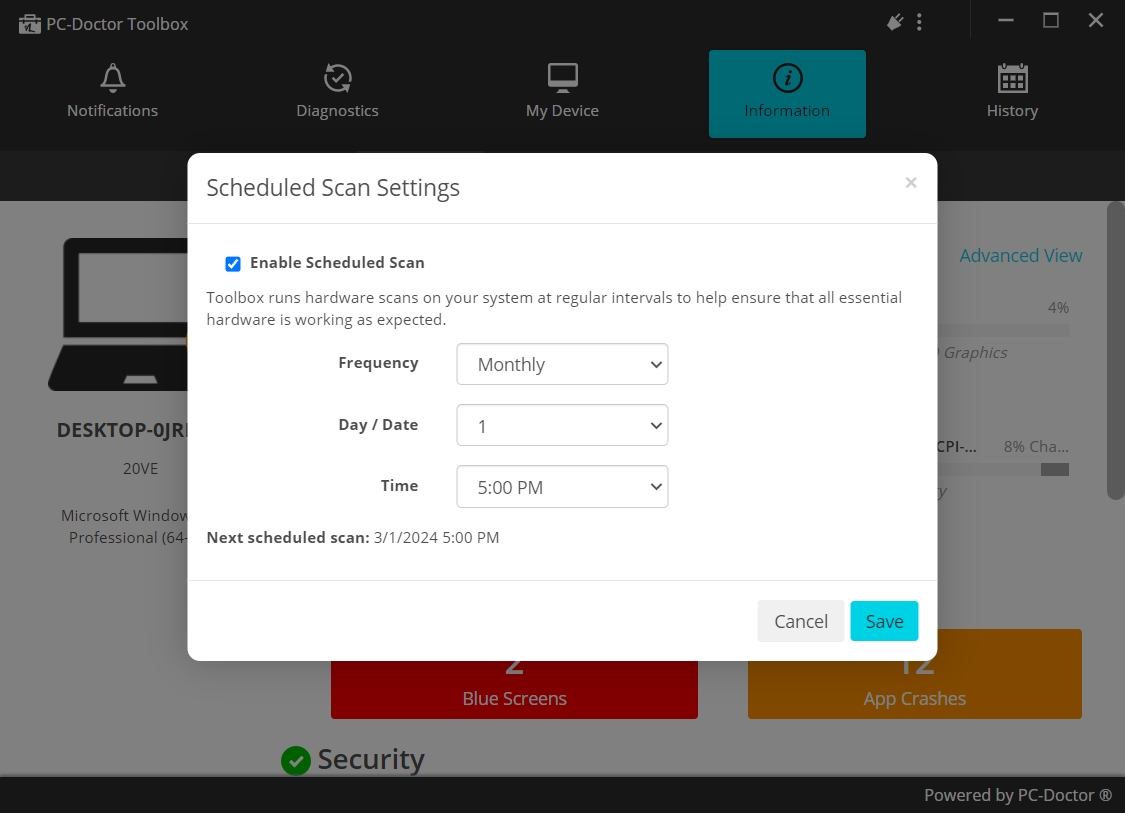Viewport: 1125px width, 813px height.
Task: Open the Frequency dropdown set to Monthly
Action: point(562,364)
